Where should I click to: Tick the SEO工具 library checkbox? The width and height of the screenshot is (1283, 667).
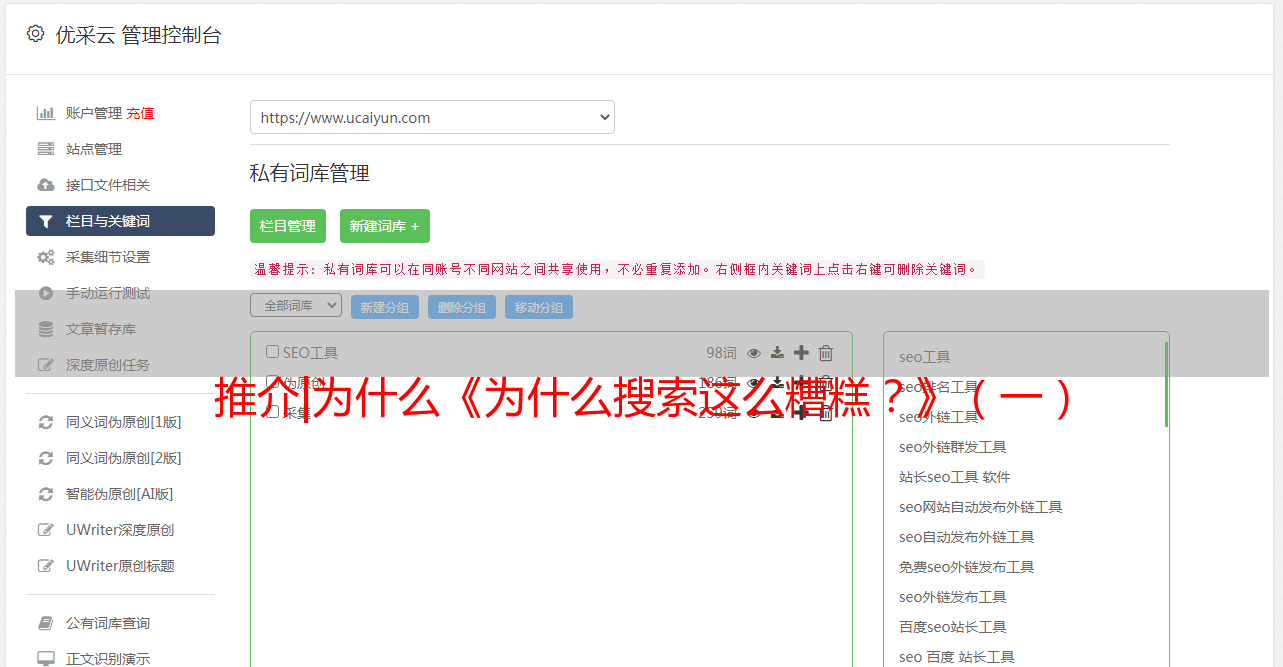272,352
